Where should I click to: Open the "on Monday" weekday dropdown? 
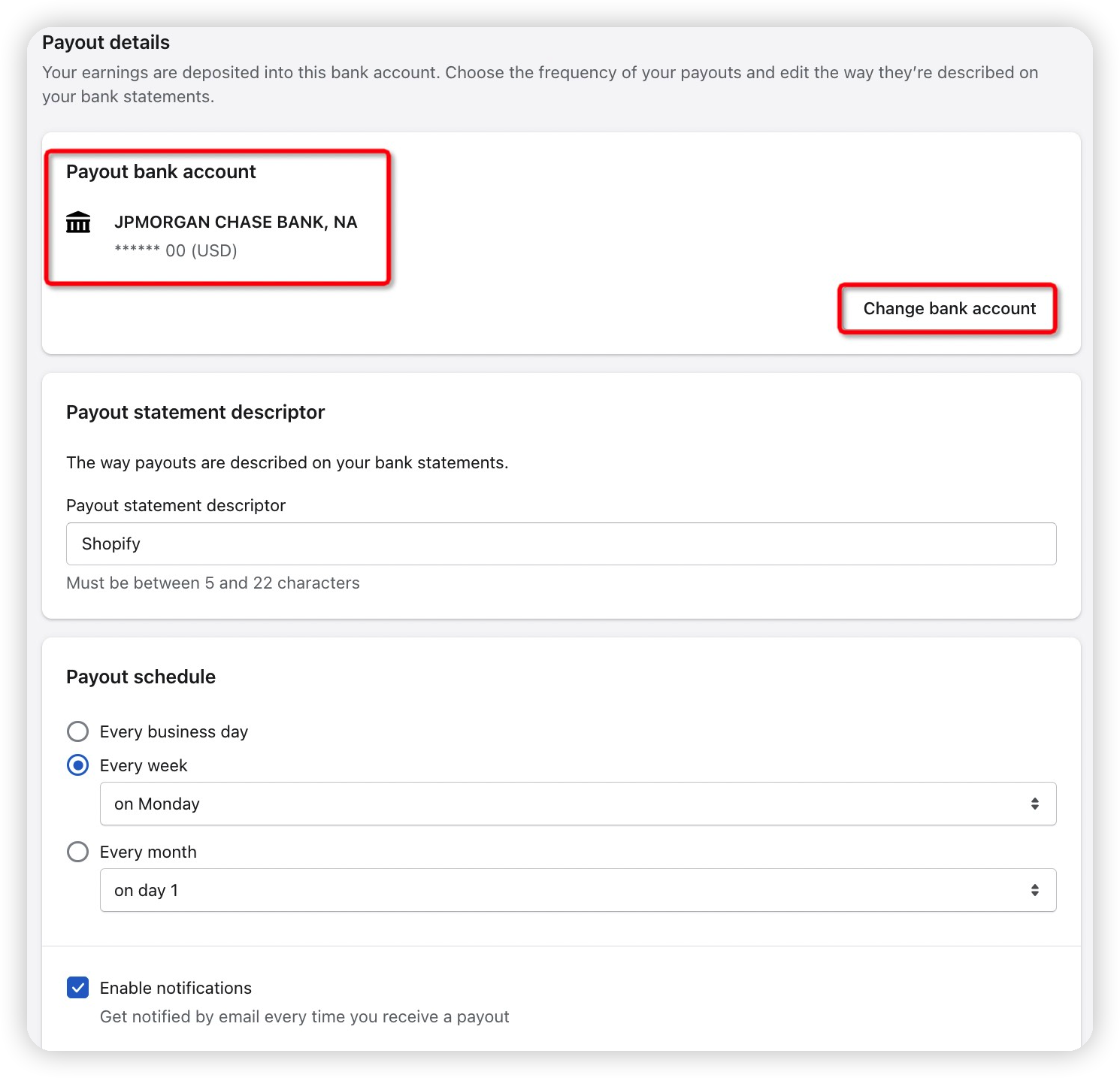[x=577, y=804]
